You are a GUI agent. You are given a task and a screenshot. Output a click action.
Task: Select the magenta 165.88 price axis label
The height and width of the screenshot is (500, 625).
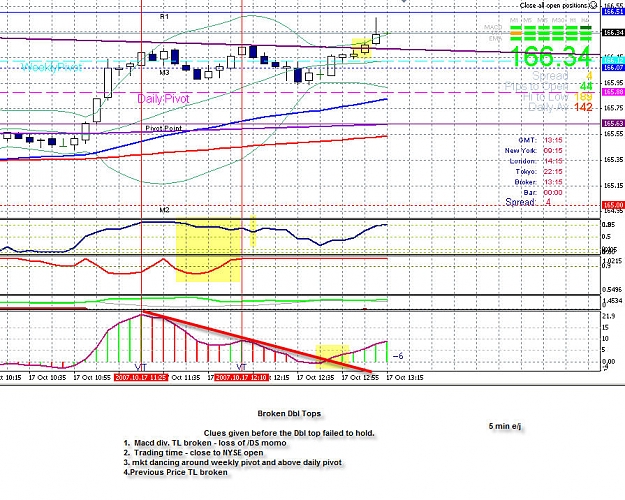(x=613, y=92)
